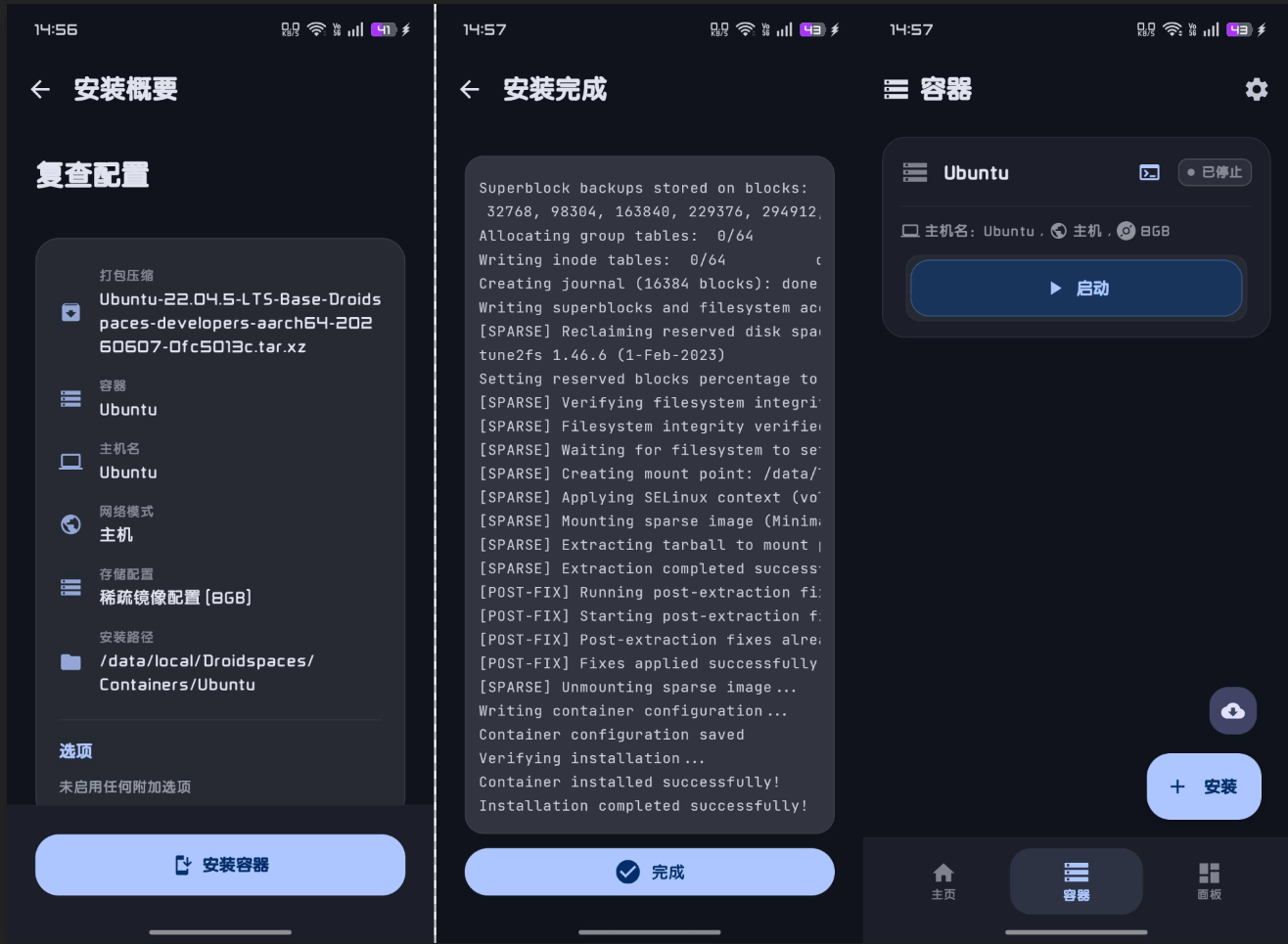The image size is (1288, 944).
Task: Click the + 安装 floating button
Action: [x=1204, y=787]
